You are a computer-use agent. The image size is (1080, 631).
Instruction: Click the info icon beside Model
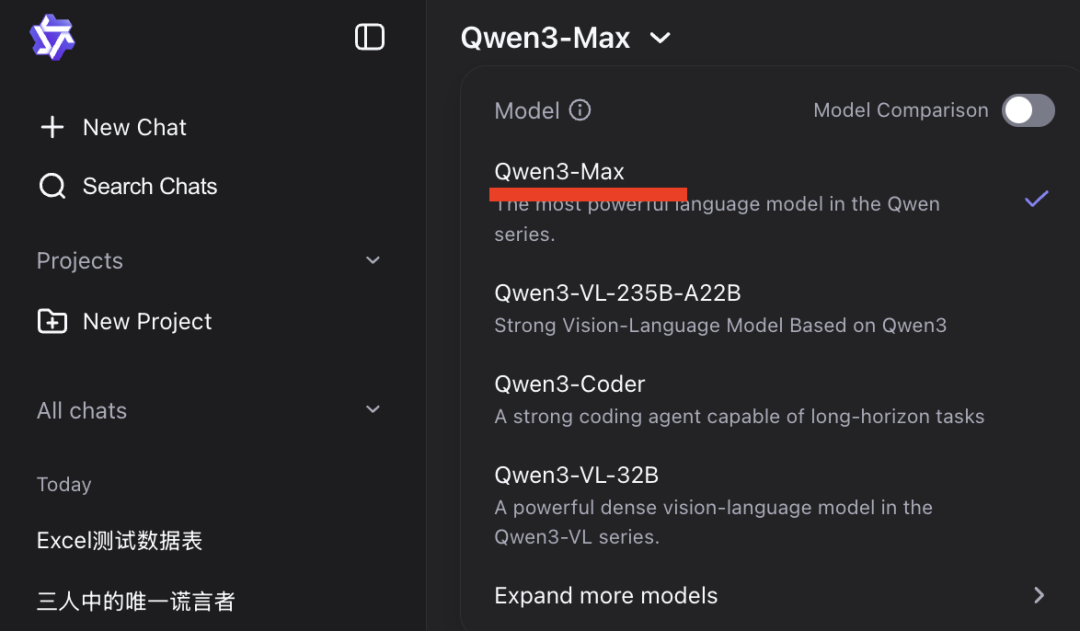[580, 110]
